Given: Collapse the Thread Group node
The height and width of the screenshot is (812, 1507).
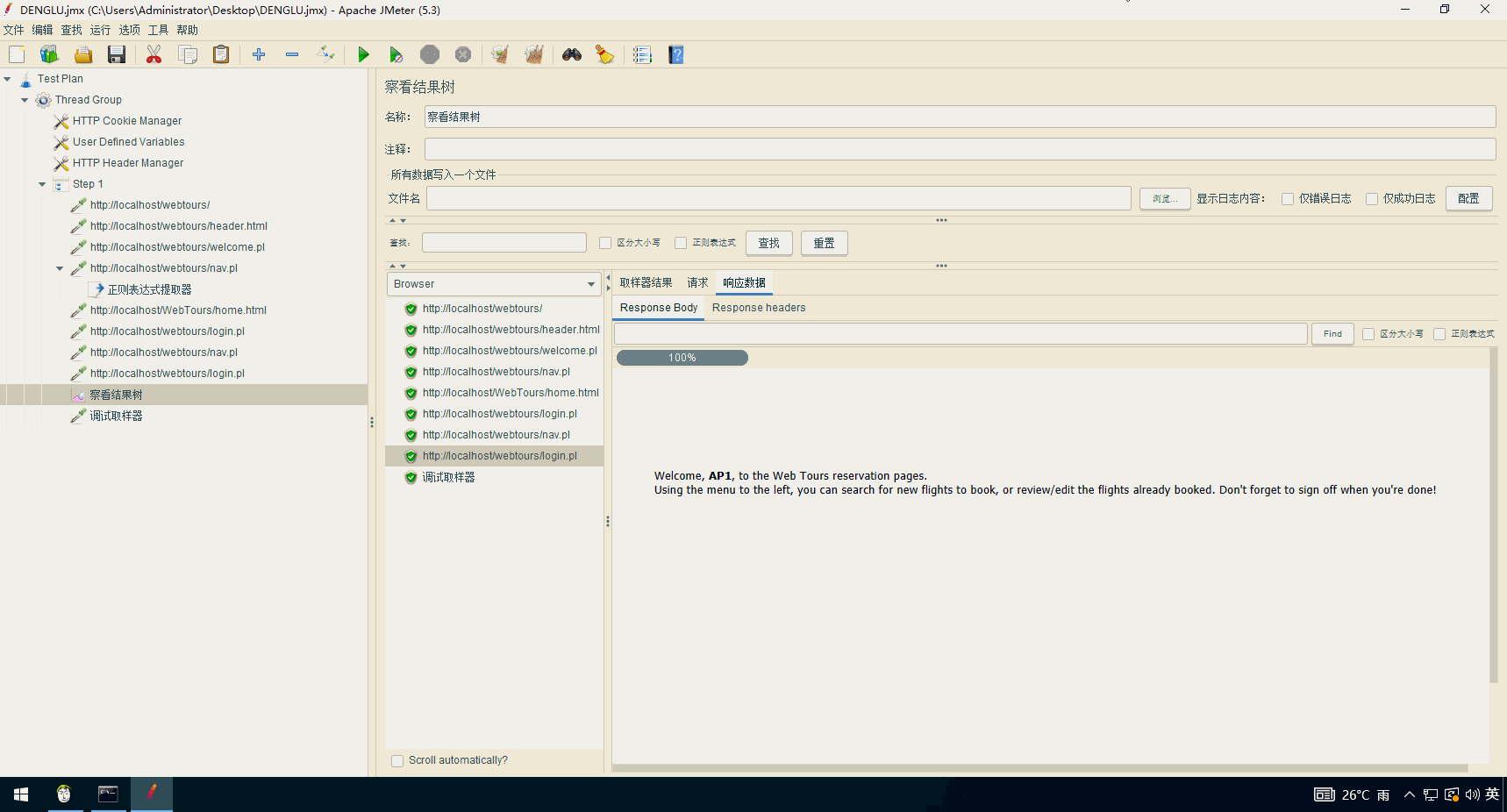Looking at the screenshot, I should click(25, 100).
